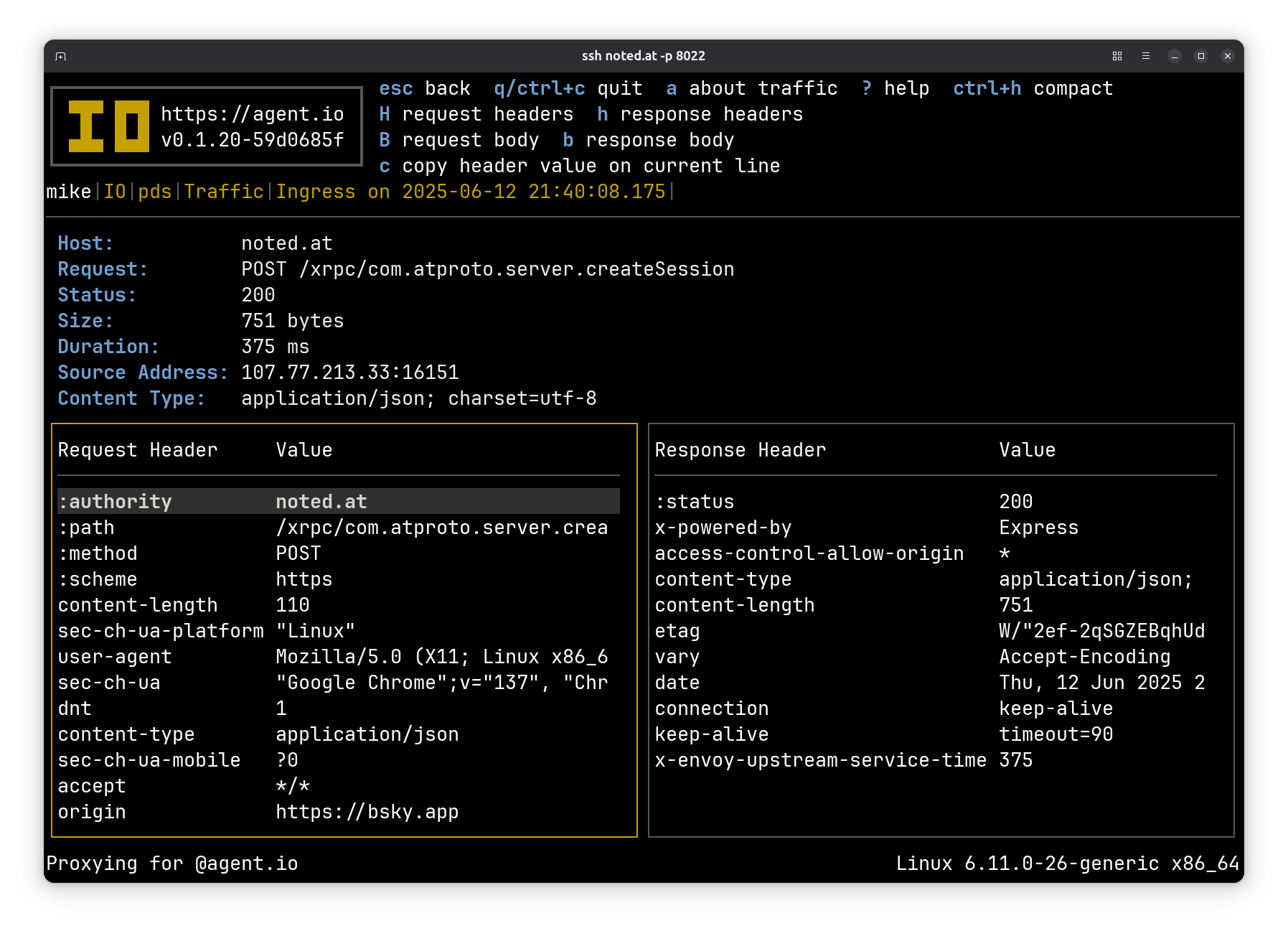Screen dimensions: 1288x931
Task: Select the request content-length 110 row
Action: [339, 605]
